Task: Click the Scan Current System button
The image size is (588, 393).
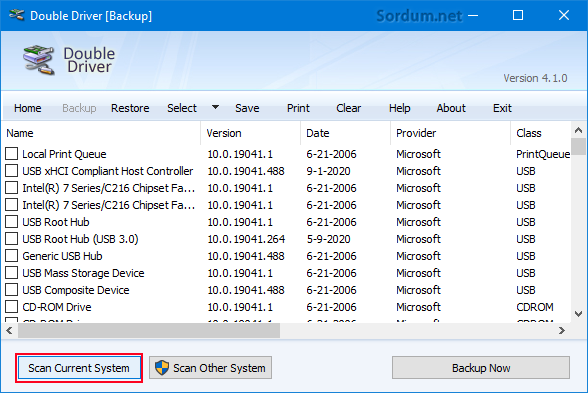Action: click(x=79, y=368)
